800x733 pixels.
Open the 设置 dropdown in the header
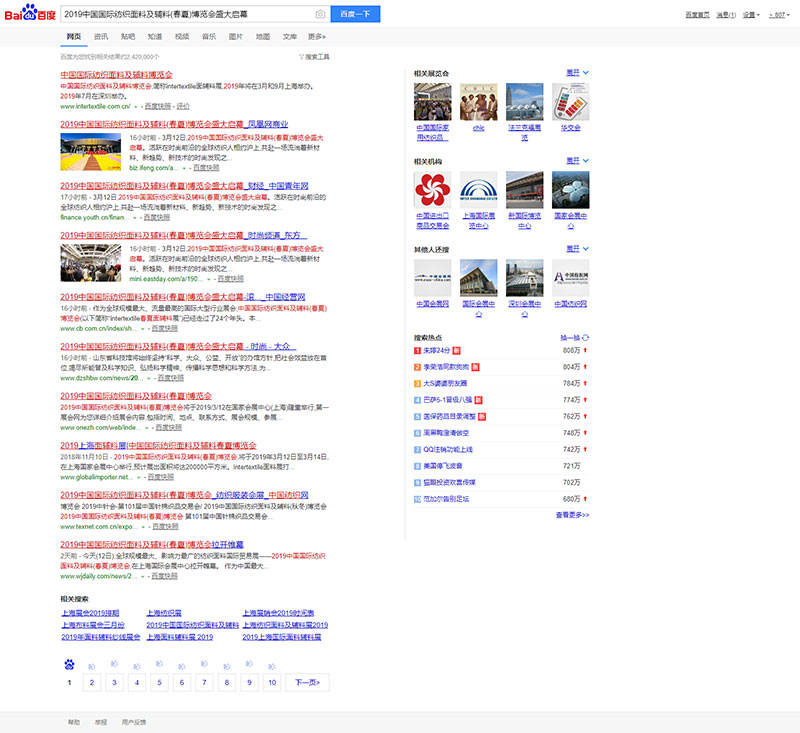coord(751,15)
